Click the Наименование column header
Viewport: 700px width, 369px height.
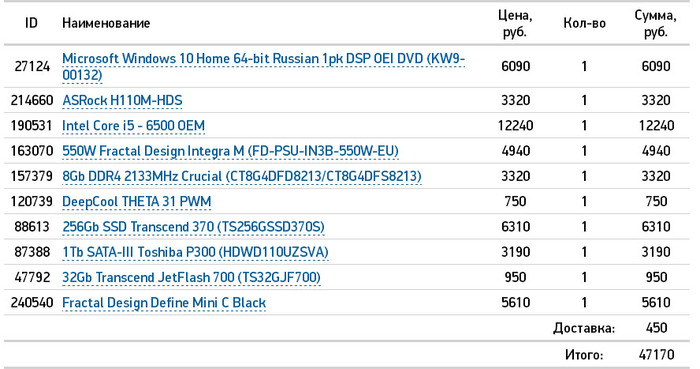pos(106,23)
